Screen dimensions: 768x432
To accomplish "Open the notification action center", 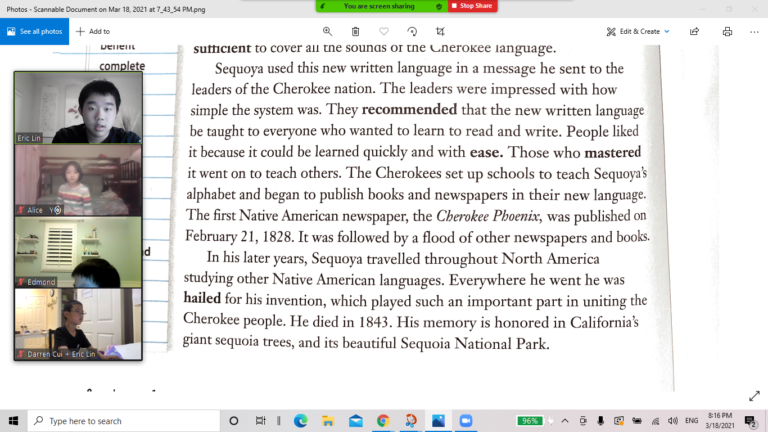I will tap(751, 421).
